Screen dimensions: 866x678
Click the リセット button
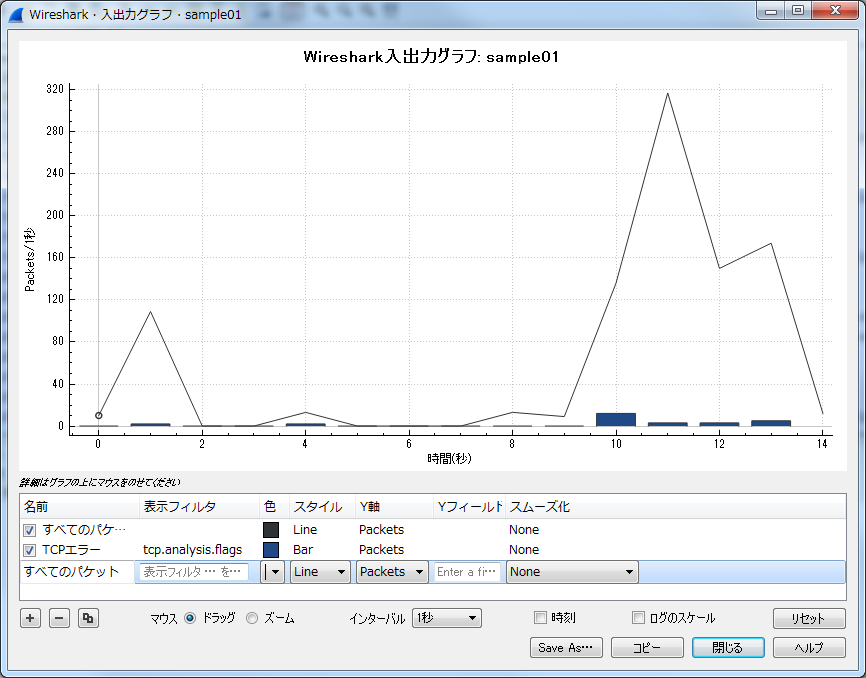pos(809,618)
